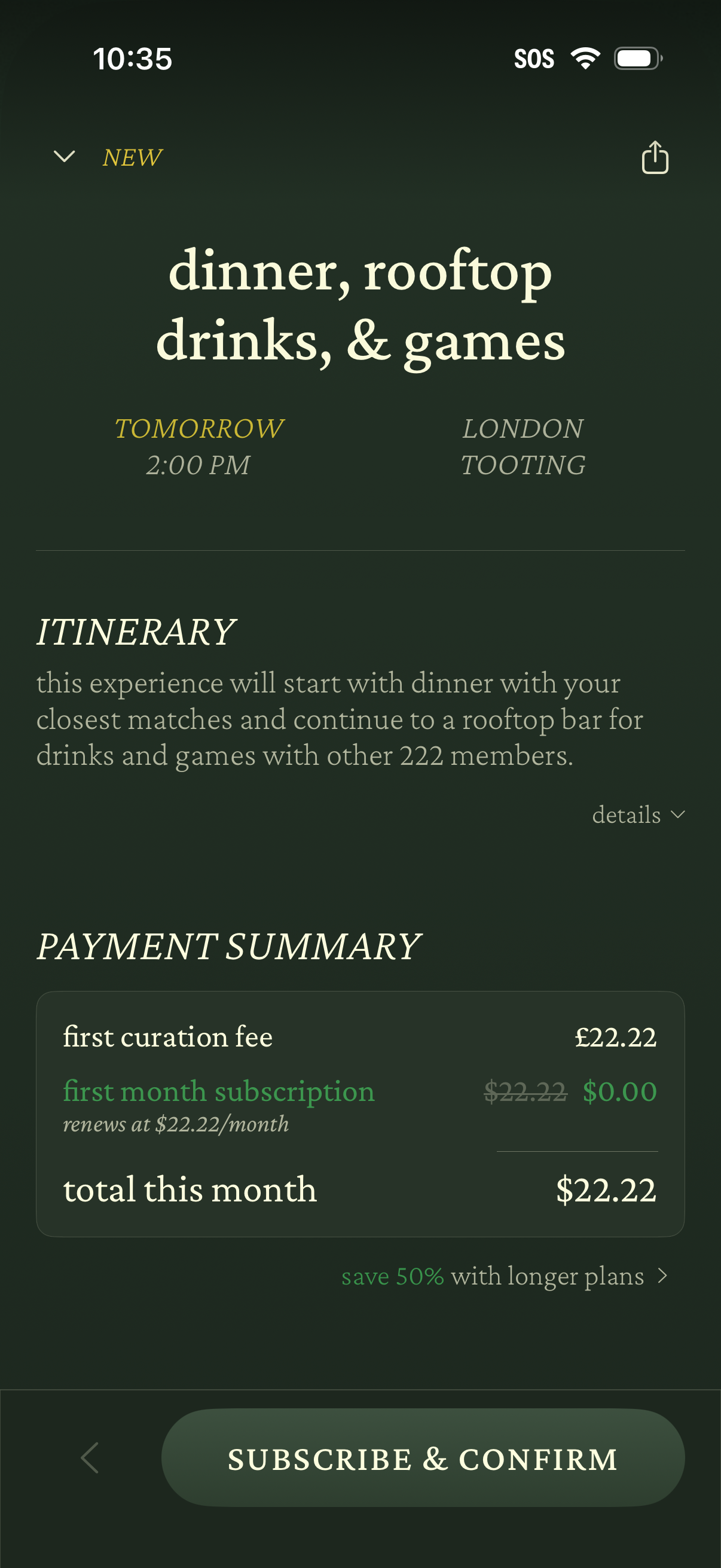Tap the NEW label
The image size is (721, 1568).
coord(132,158)
